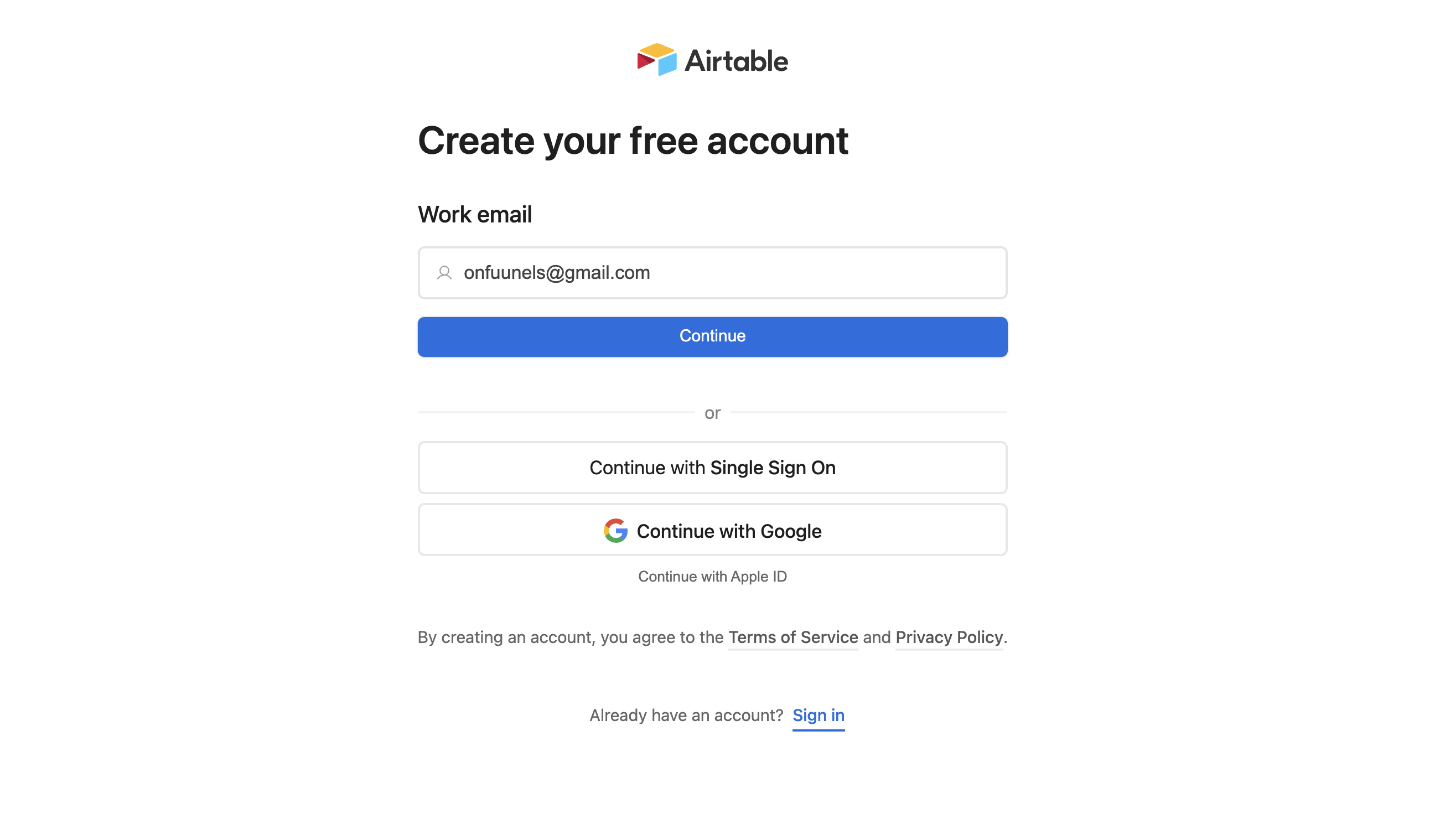Select Continue with Apple ID
Viewport: 1440px width, 840px height.
[x=712, y=577]
